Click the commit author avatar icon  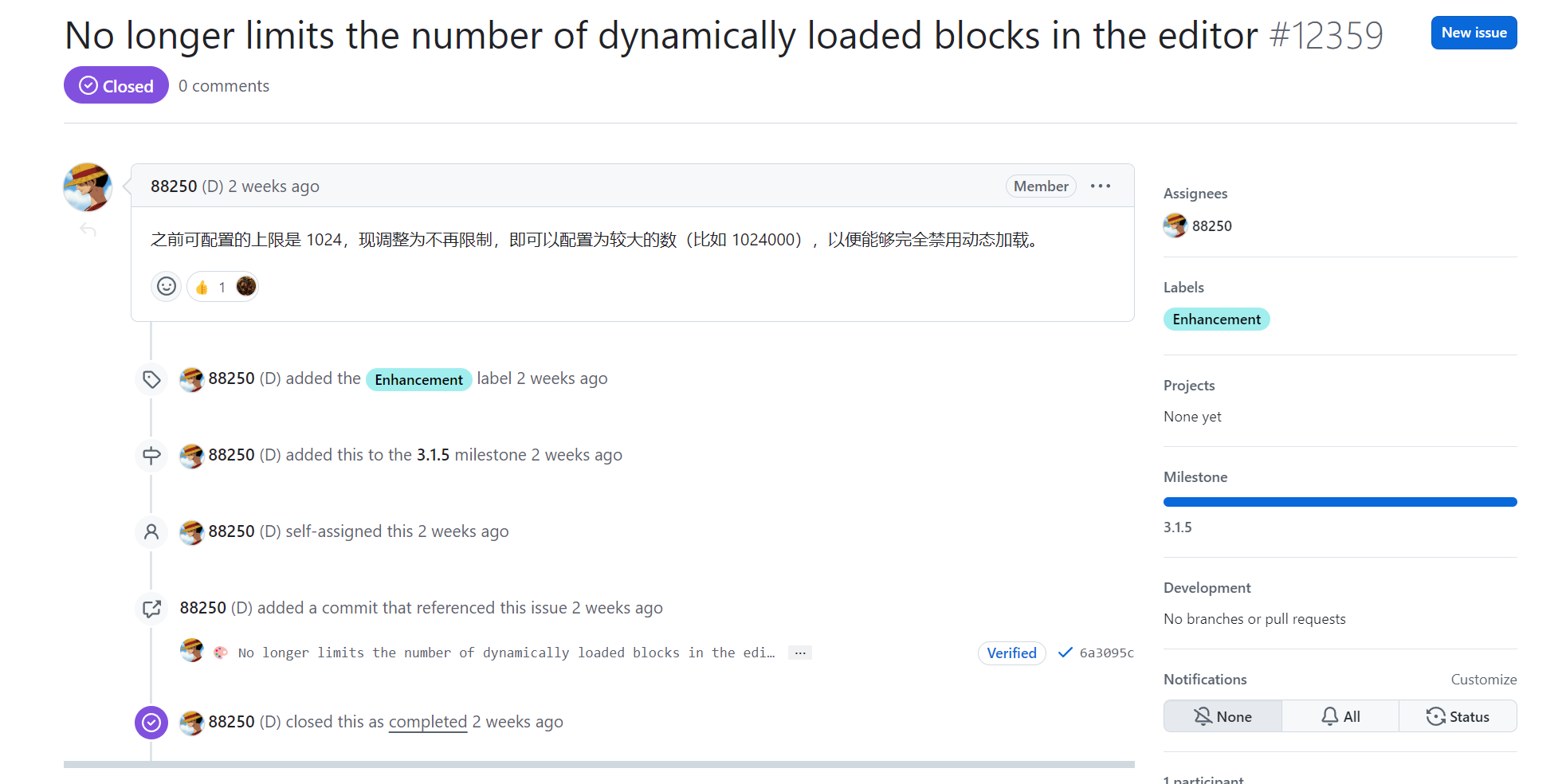[191, 650]
